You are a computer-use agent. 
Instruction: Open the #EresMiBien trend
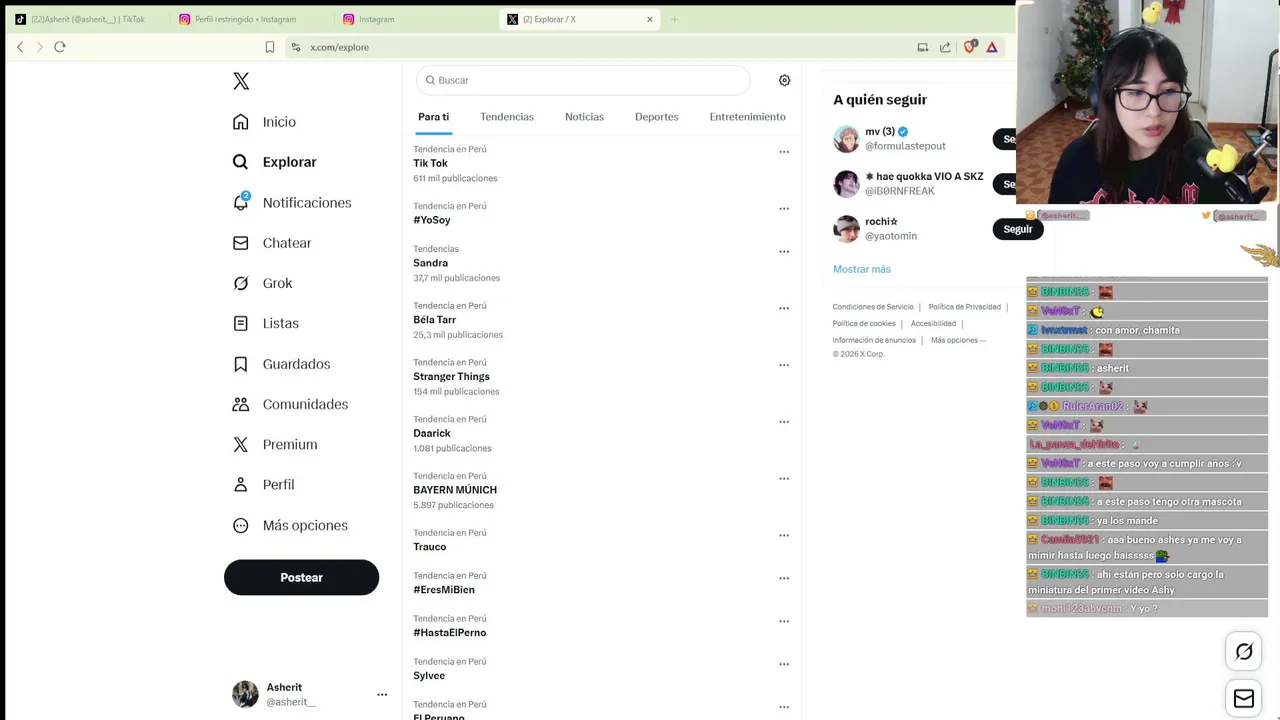(x=444, y=590)
